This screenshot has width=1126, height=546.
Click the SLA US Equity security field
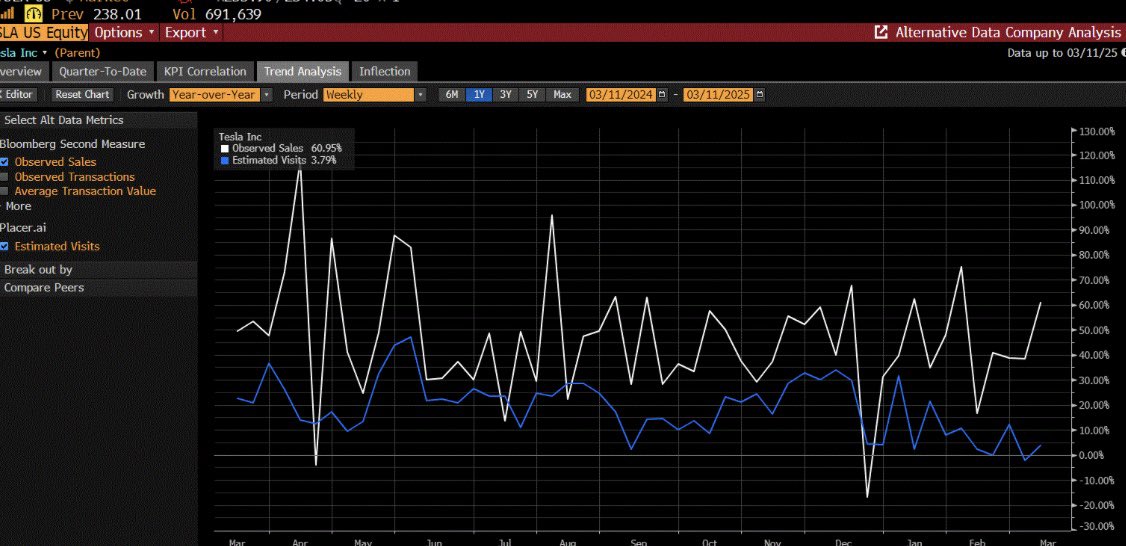pyautogui.click(x=44, y=32)
